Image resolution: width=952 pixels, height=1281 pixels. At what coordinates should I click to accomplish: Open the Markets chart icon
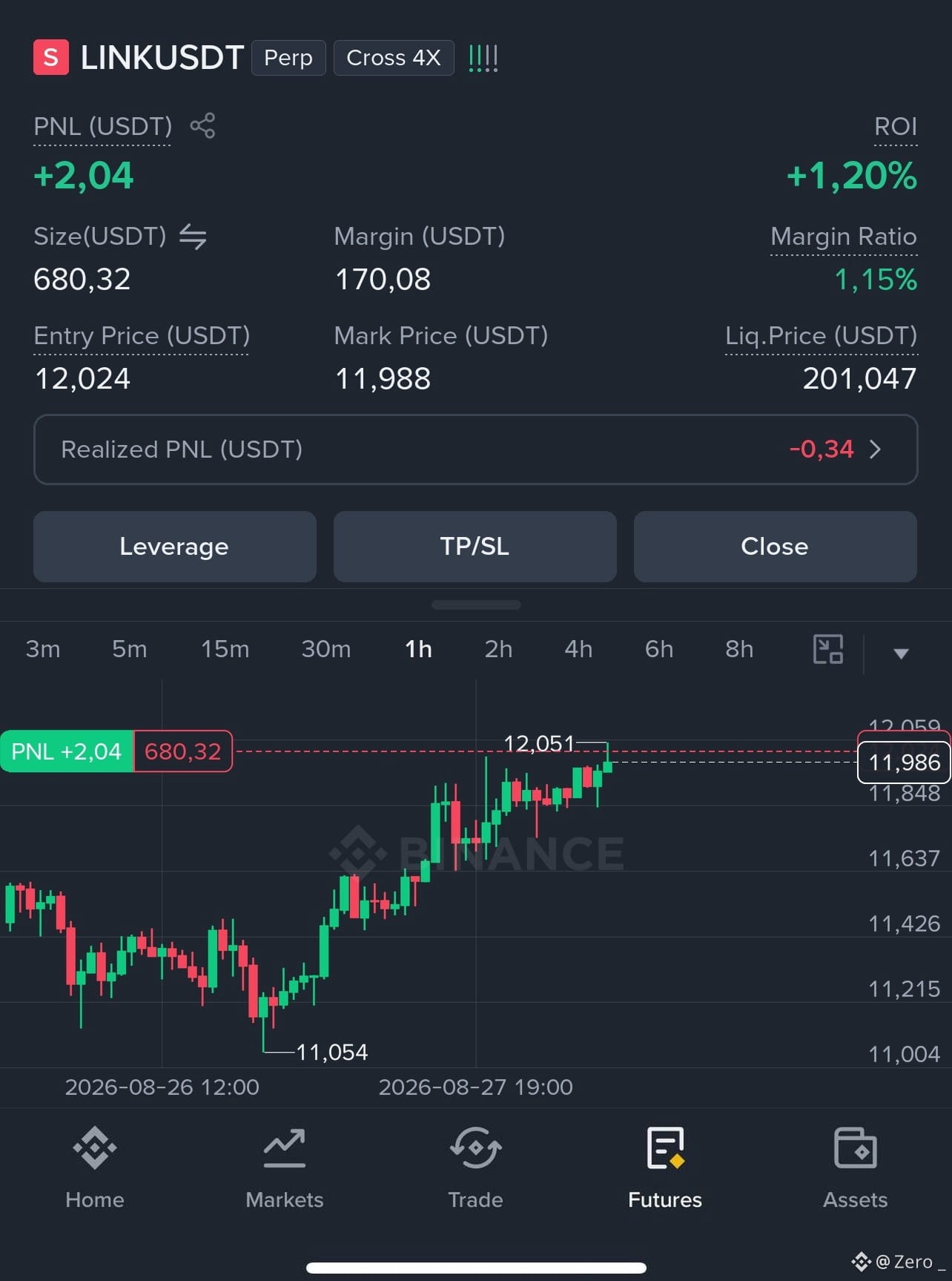285,1148
